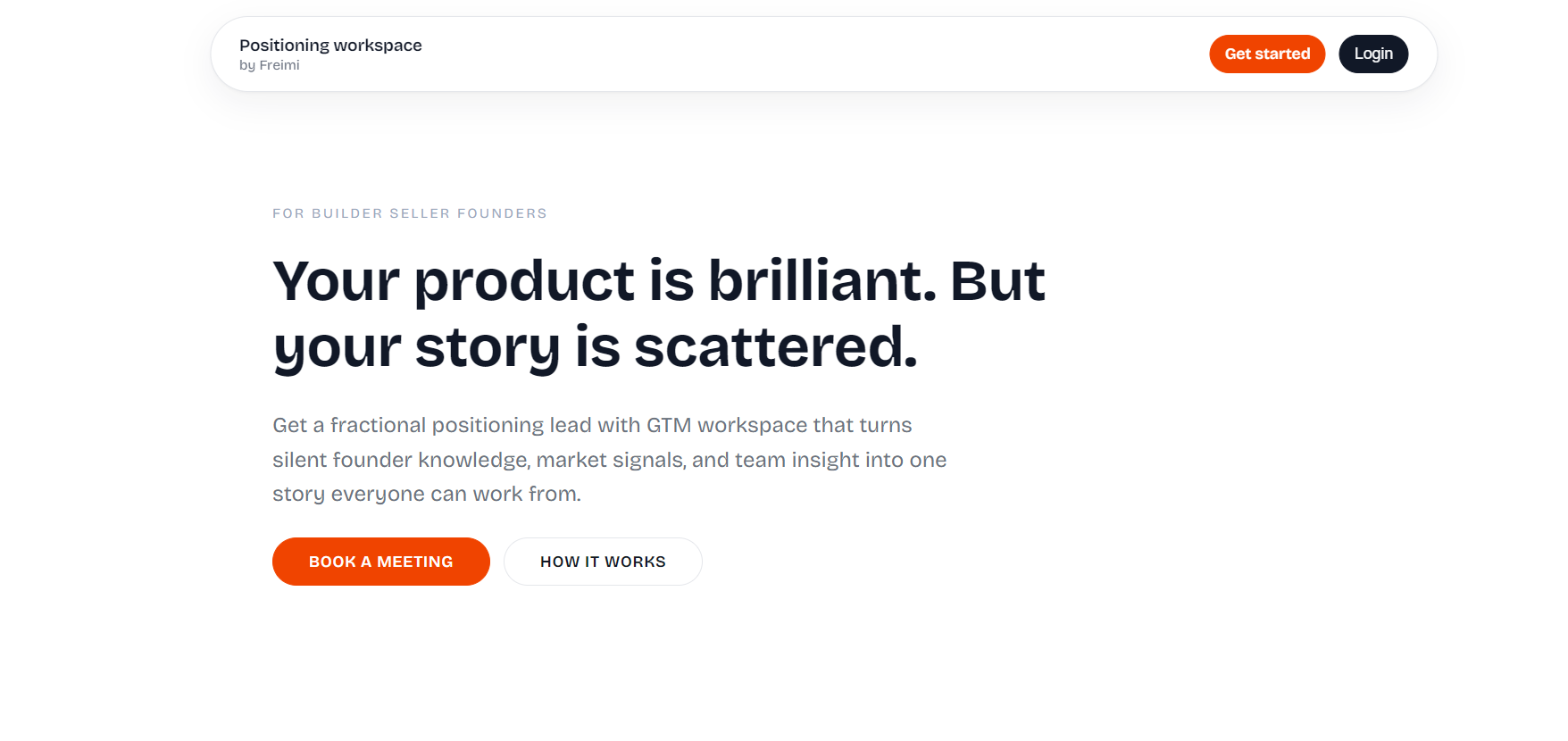The height and width of the screenshot is (741, 1568).
Task: Click the word "FOUNDERS" in the small label
Action: [502, 213]
